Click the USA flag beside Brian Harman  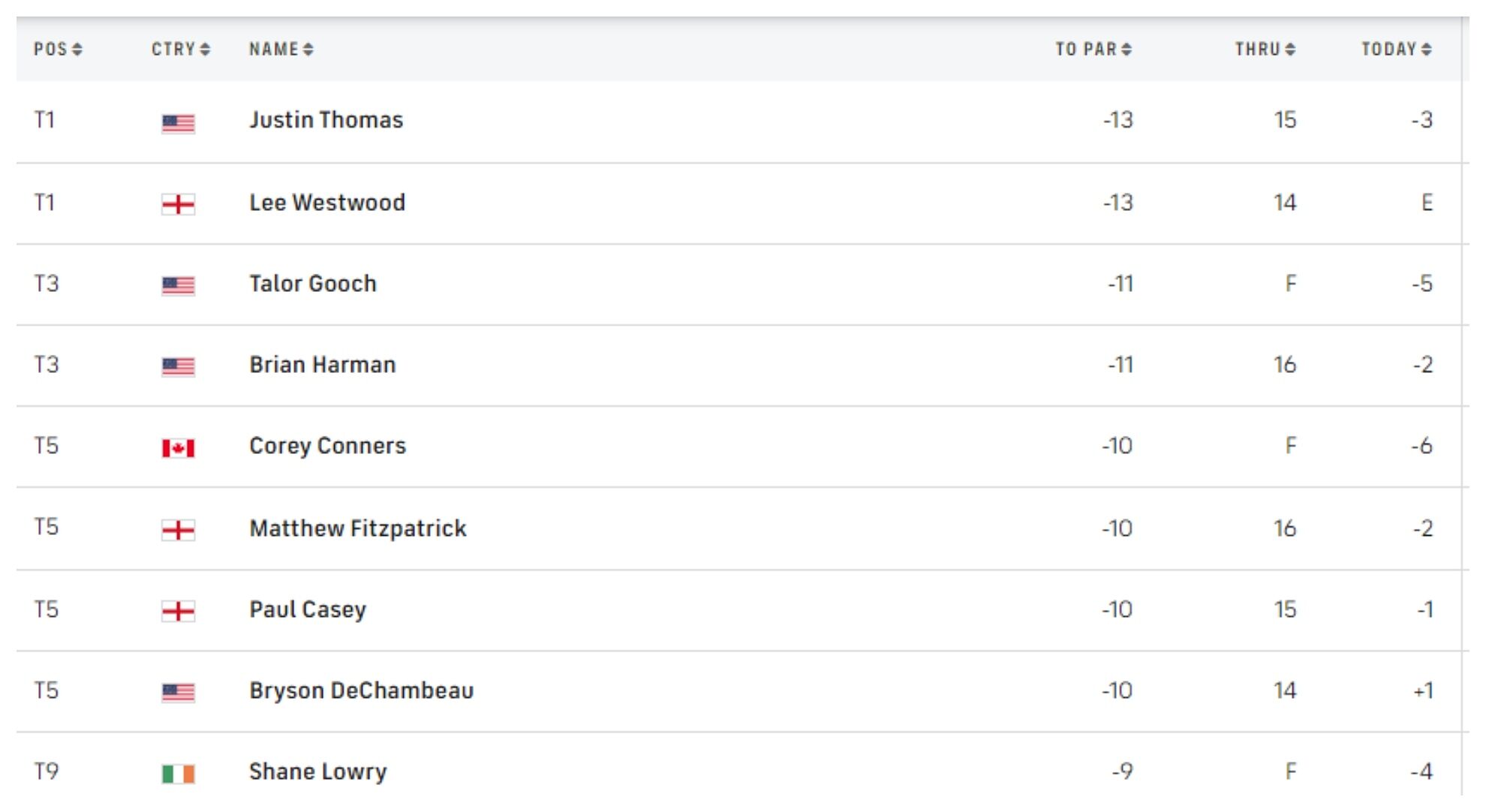tap(178, 366)
